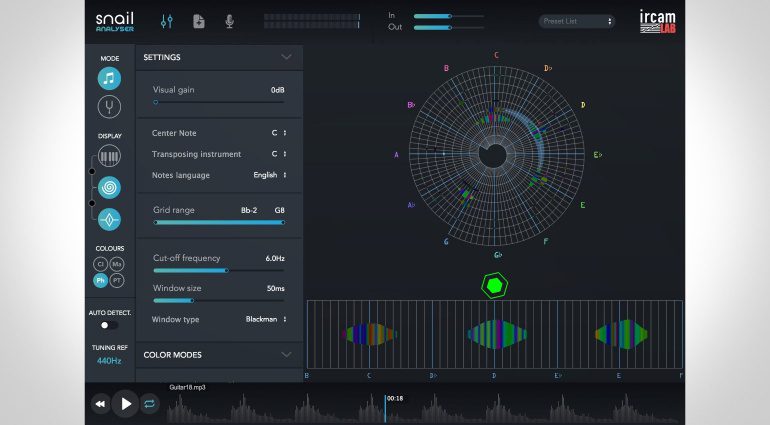Viewport: 770px width, 425px height.
Task: Select the waveform diamond display icon
Action: 109,219
